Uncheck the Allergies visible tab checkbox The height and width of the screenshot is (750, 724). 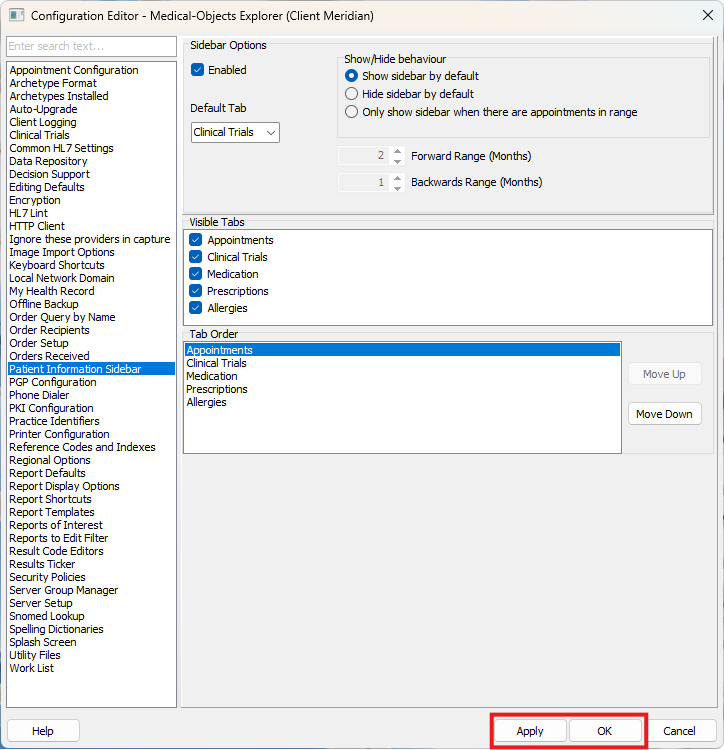[x=196, y=308]
